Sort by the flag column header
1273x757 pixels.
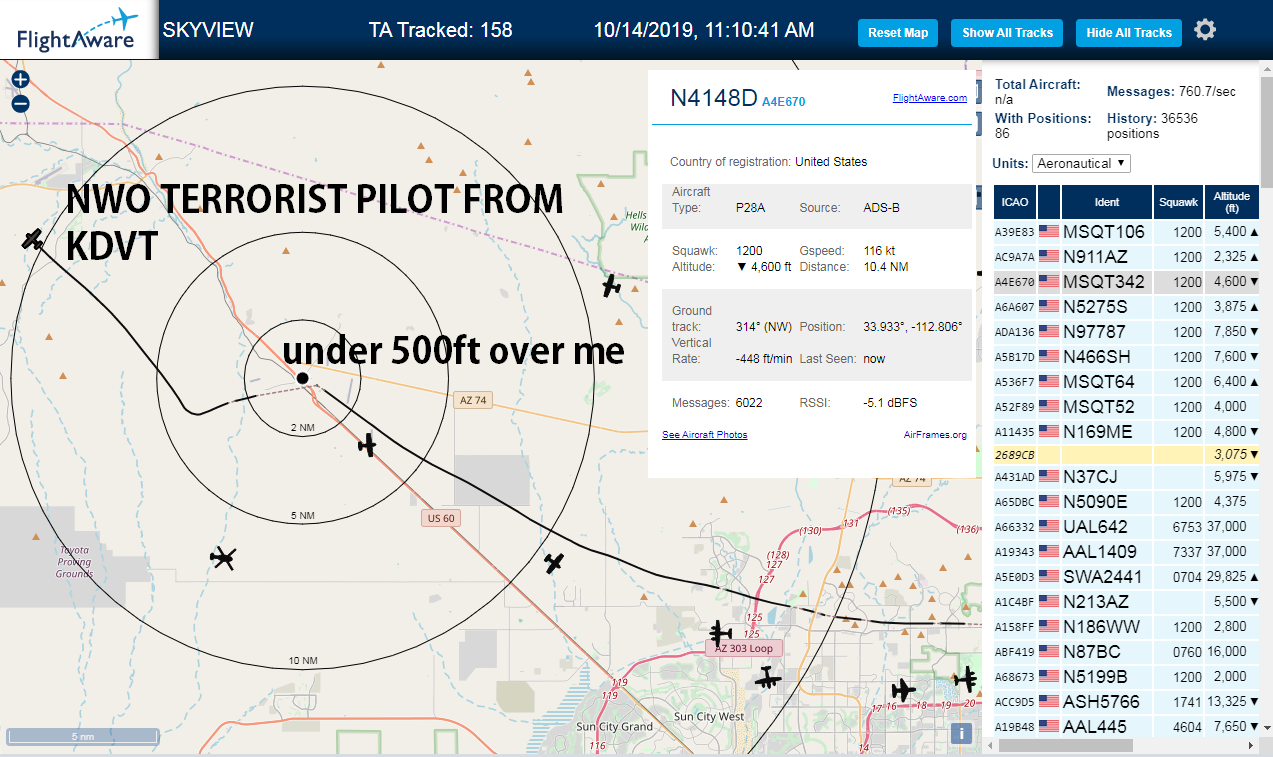pos(1049,202)
